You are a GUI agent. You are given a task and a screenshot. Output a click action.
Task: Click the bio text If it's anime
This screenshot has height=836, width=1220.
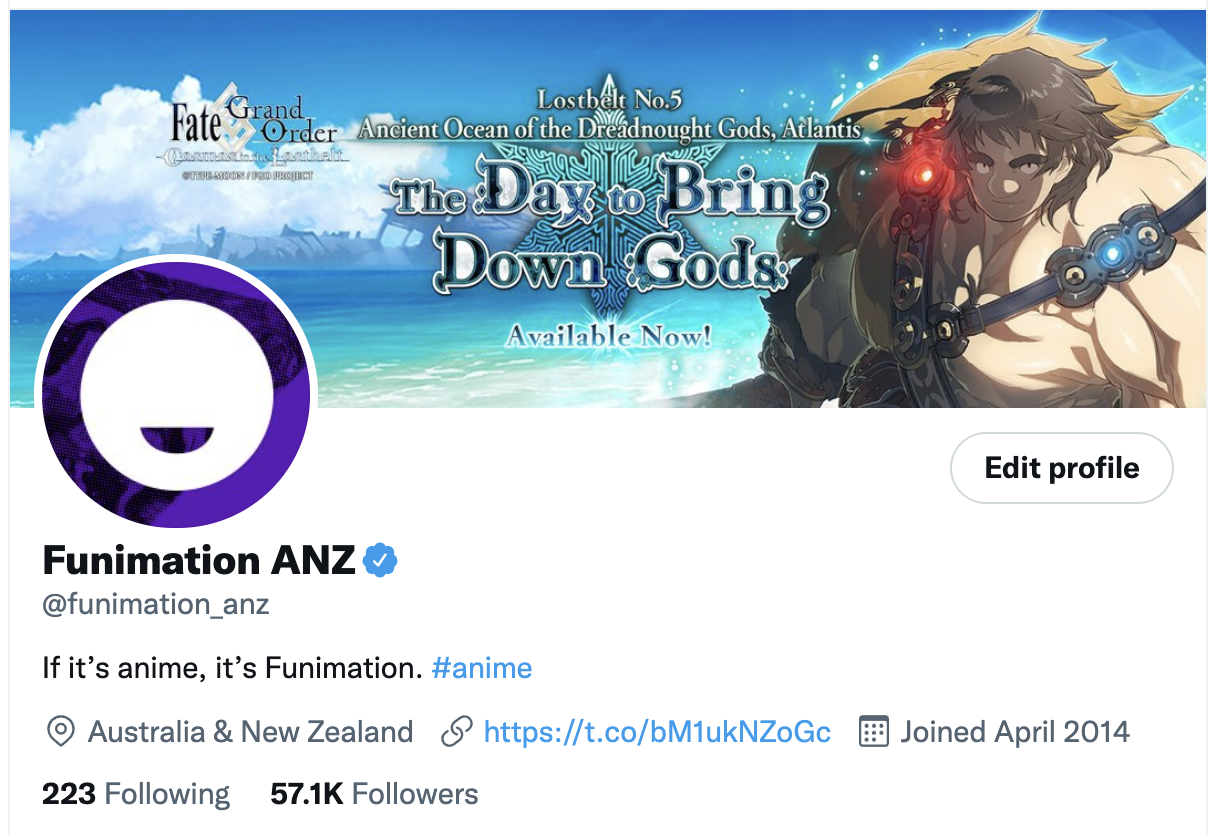pos(233,668)
